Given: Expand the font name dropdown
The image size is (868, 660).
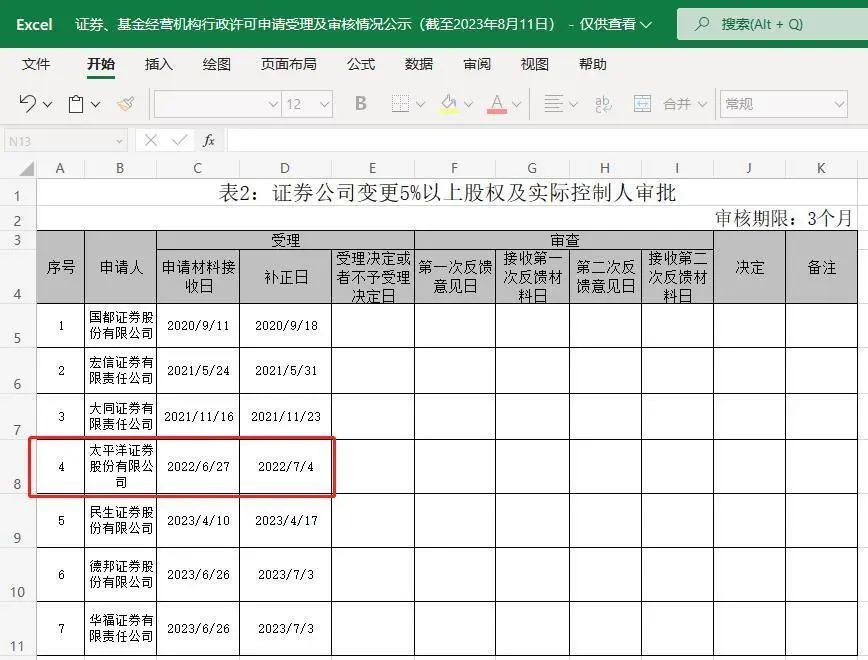Looking at the screenshot, I should 273,104.
